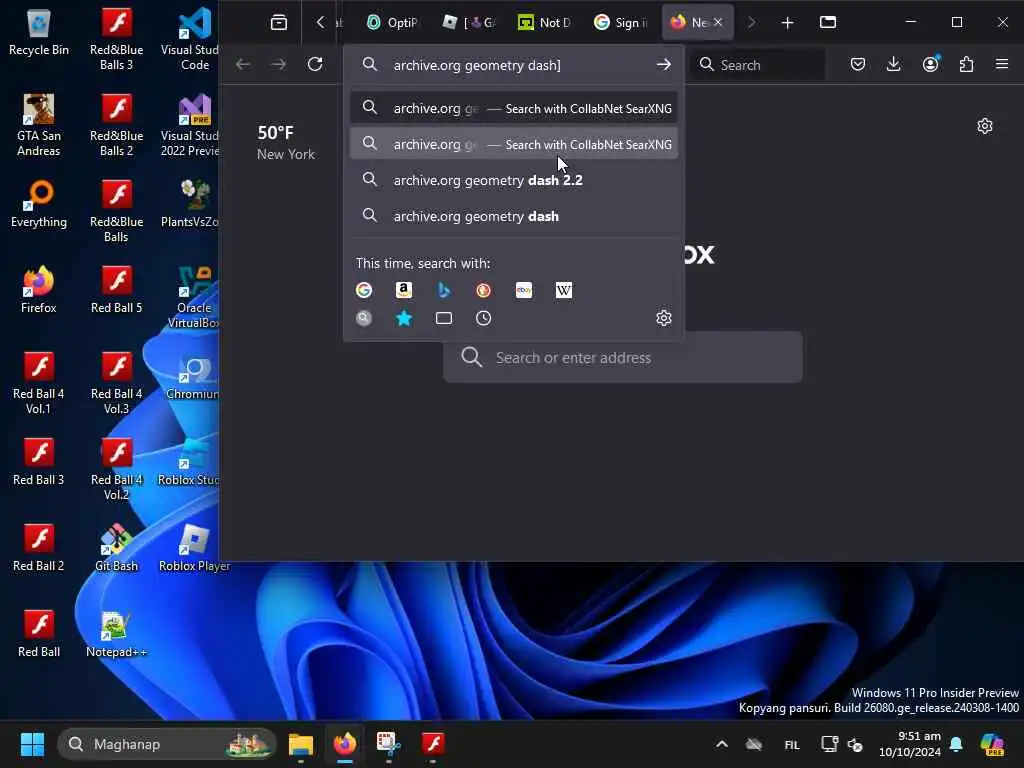
Task: Search with Wikipedia one-off engine icon
Action: [x=564, y=290]
